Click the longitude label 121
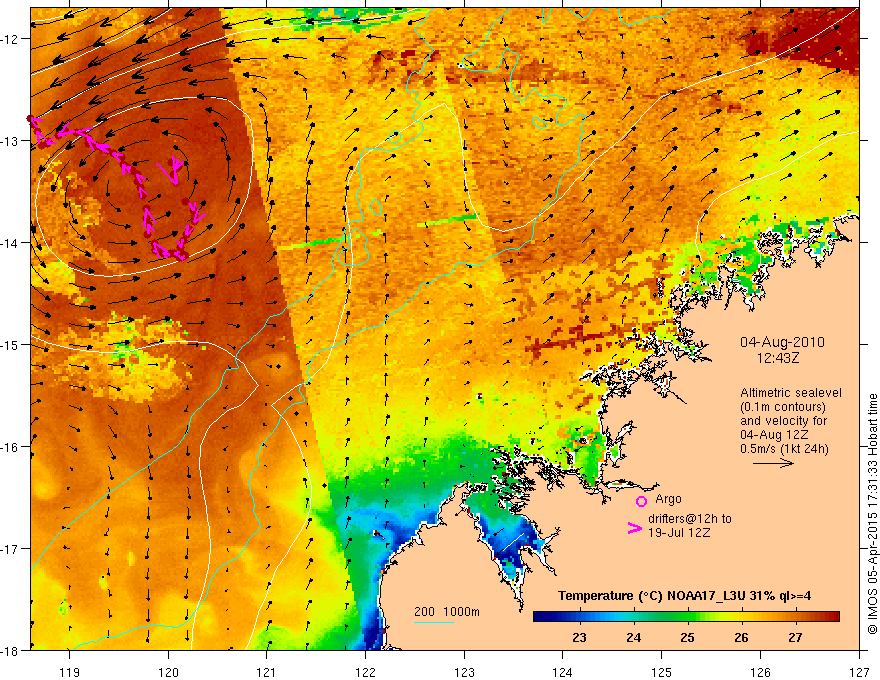880x680 pixels. click(x=267, y=672)
